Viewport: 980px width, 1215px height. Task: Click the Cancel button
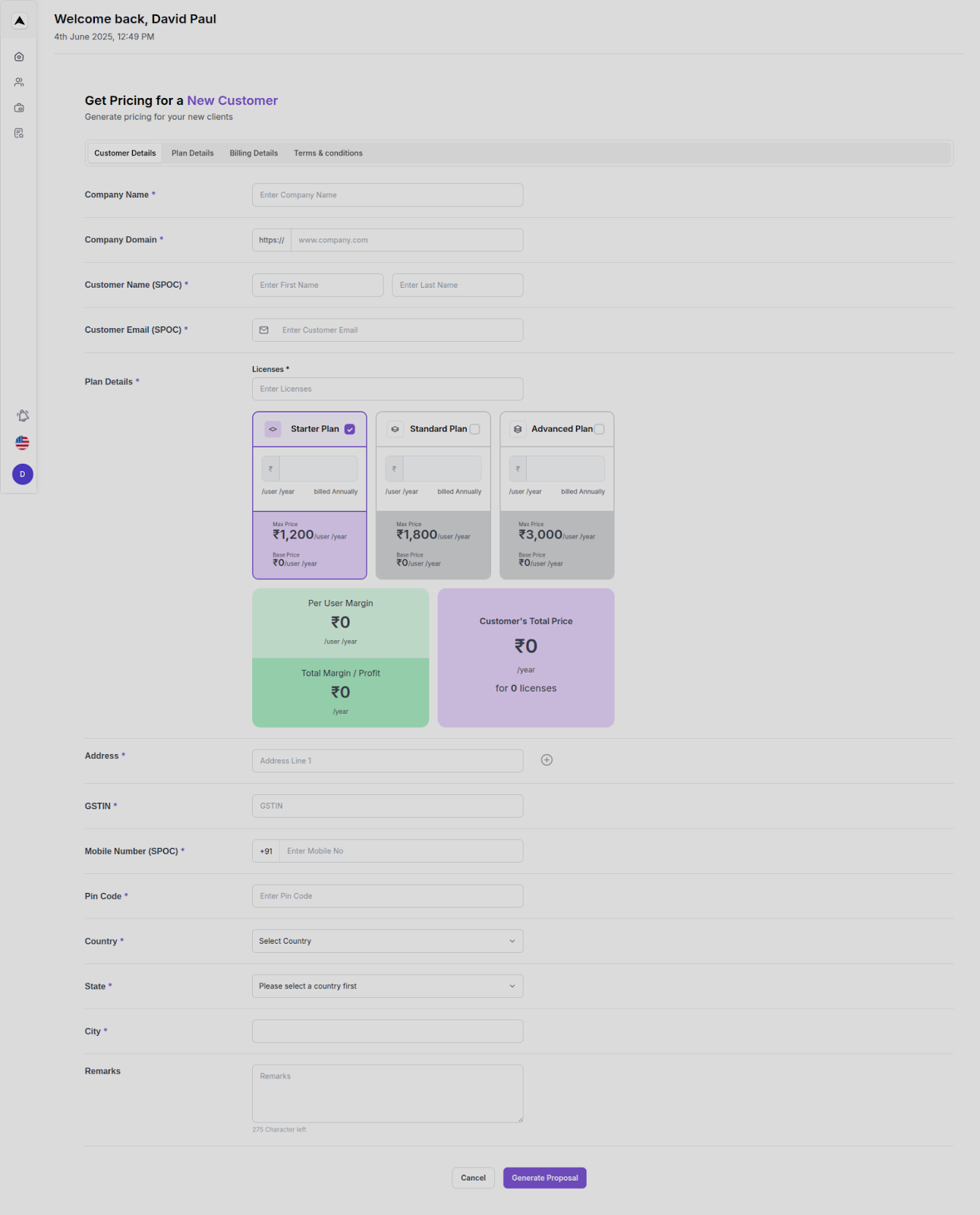pos(474,1178)
